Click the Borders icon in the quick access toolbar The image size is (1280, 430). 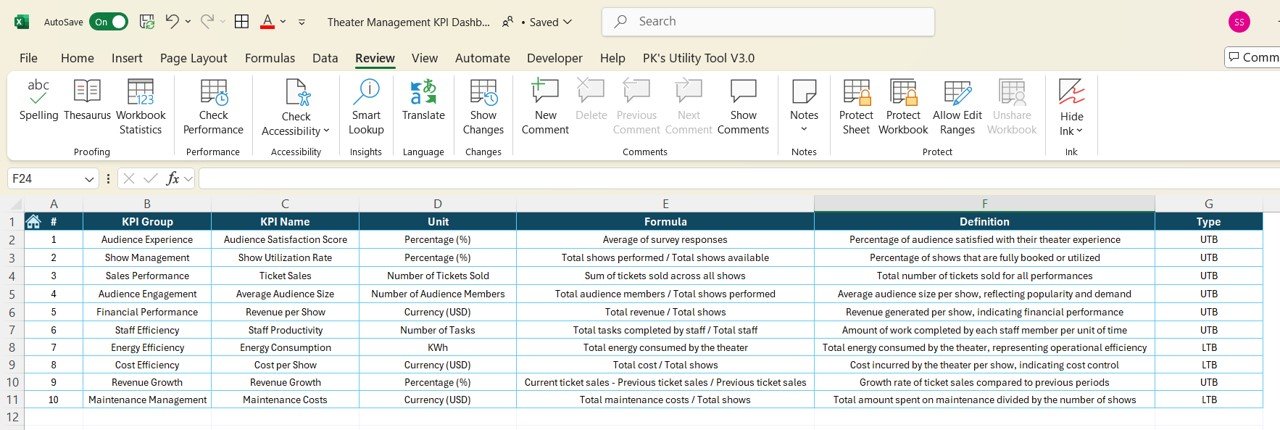tap(241, 21)
